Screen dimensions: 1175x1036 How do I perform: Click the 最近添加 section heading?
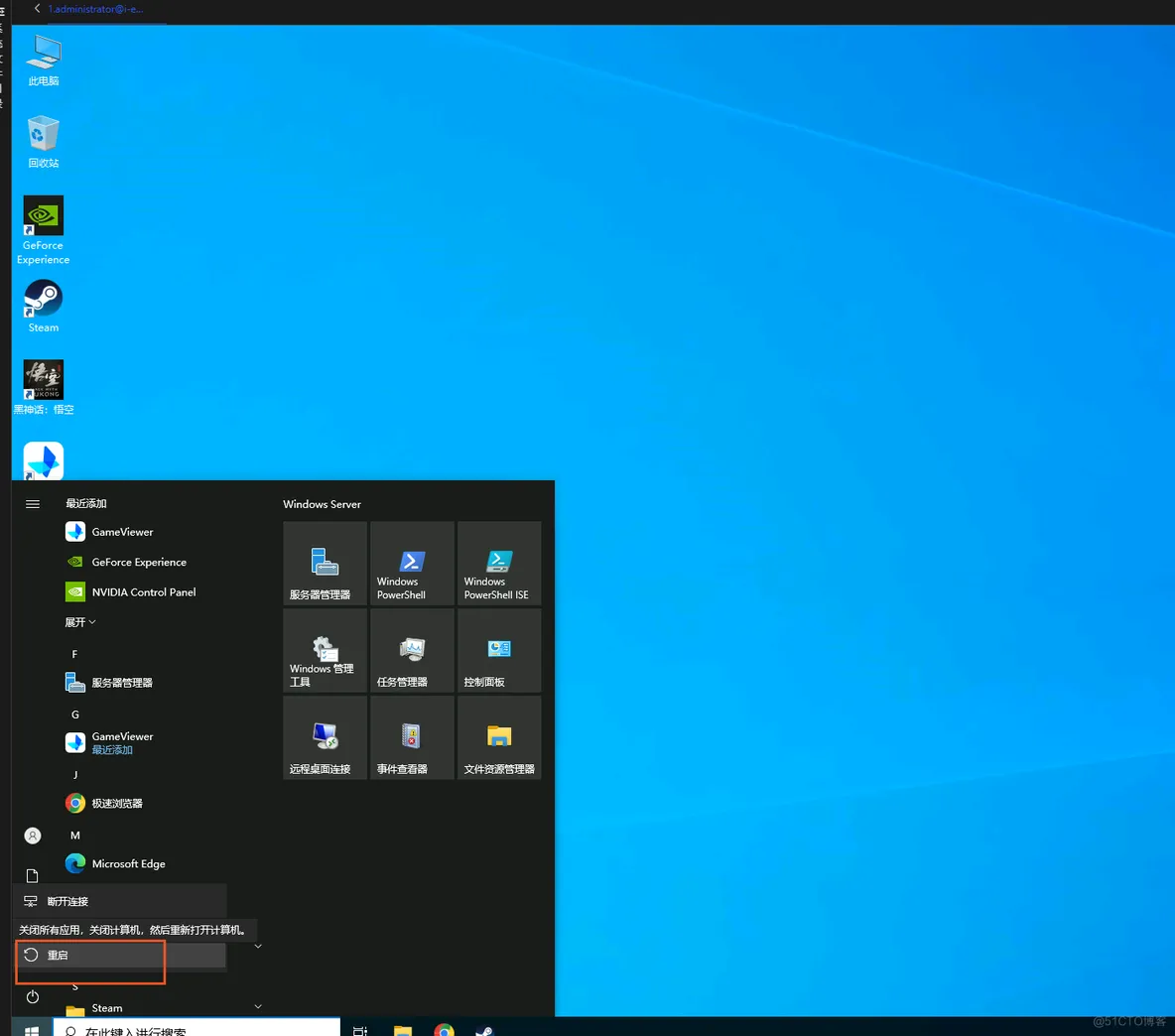click(86, 503)
